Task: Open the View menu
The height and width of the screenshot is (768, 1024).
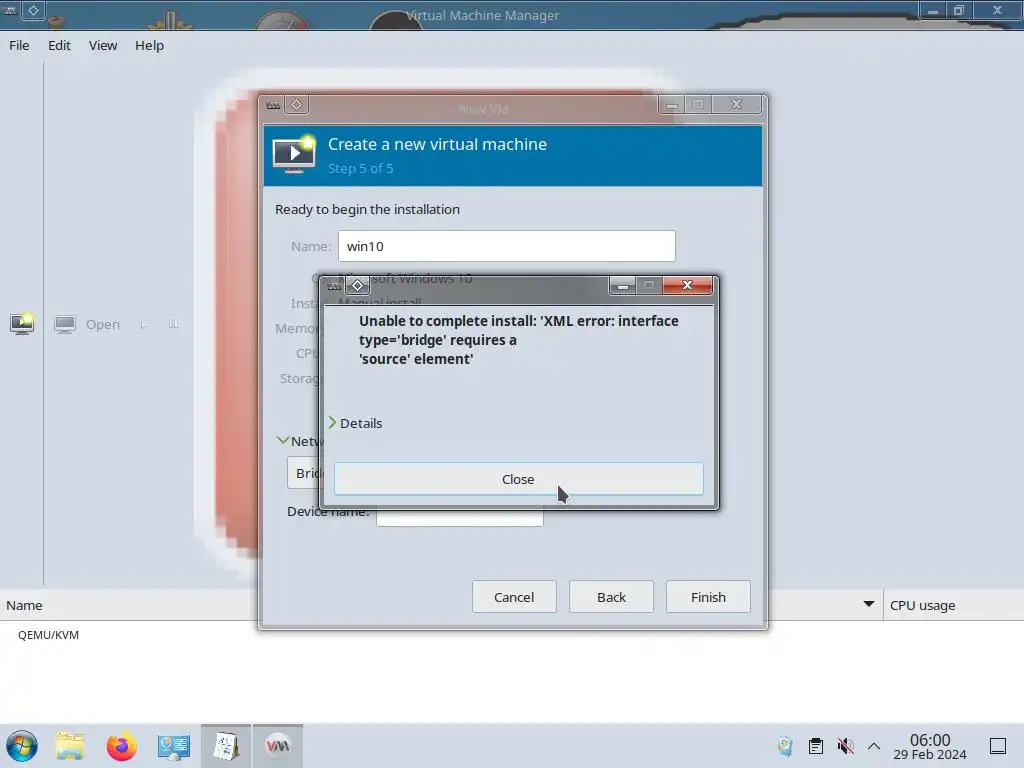Action: tap(103, 45)
